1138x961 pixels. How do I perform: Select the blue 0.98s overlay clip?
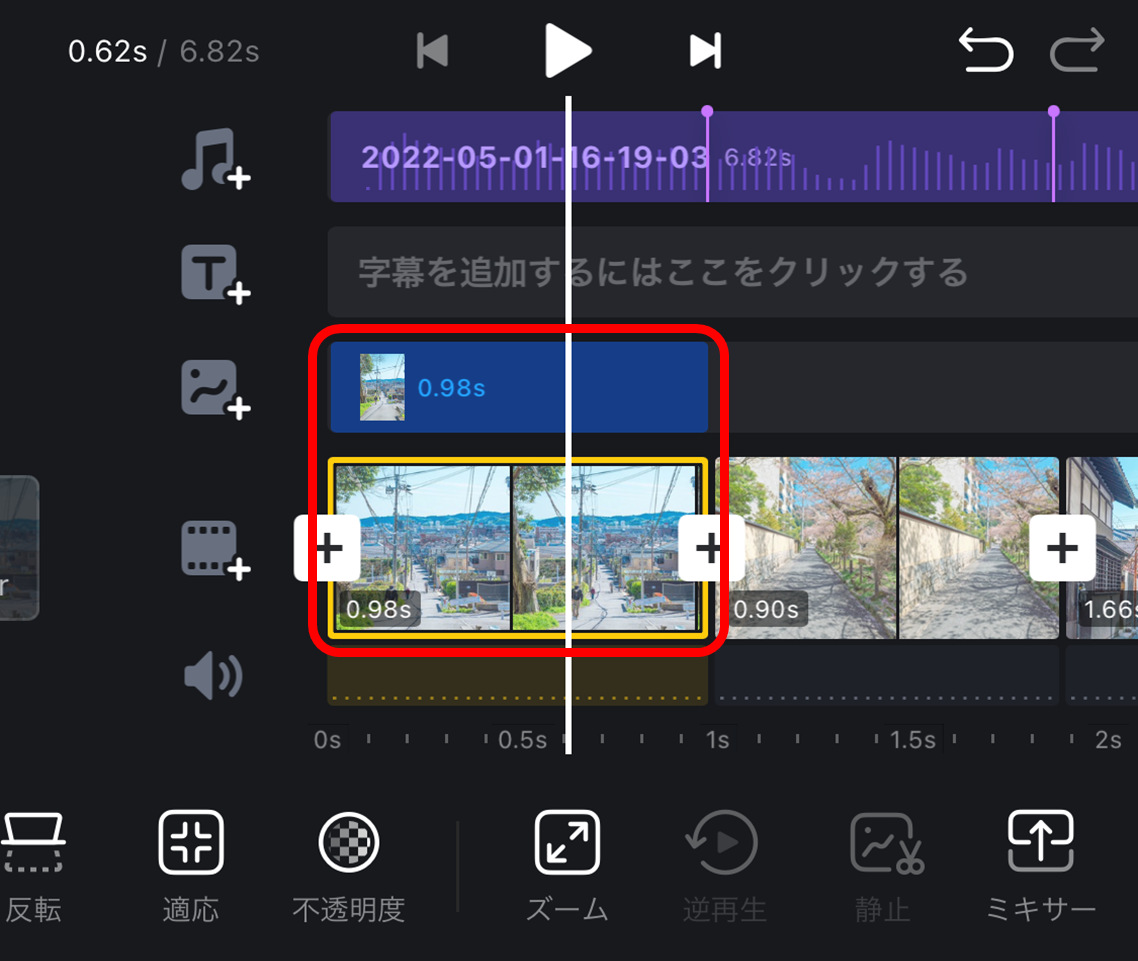[x=518, y=387]
